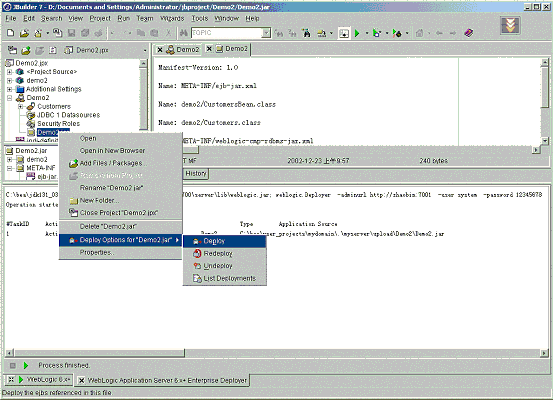The width and height of the screenshot is (553, 400).
Task: Open the TOPIC search combo box dropdown
Action: click(266, 33)
